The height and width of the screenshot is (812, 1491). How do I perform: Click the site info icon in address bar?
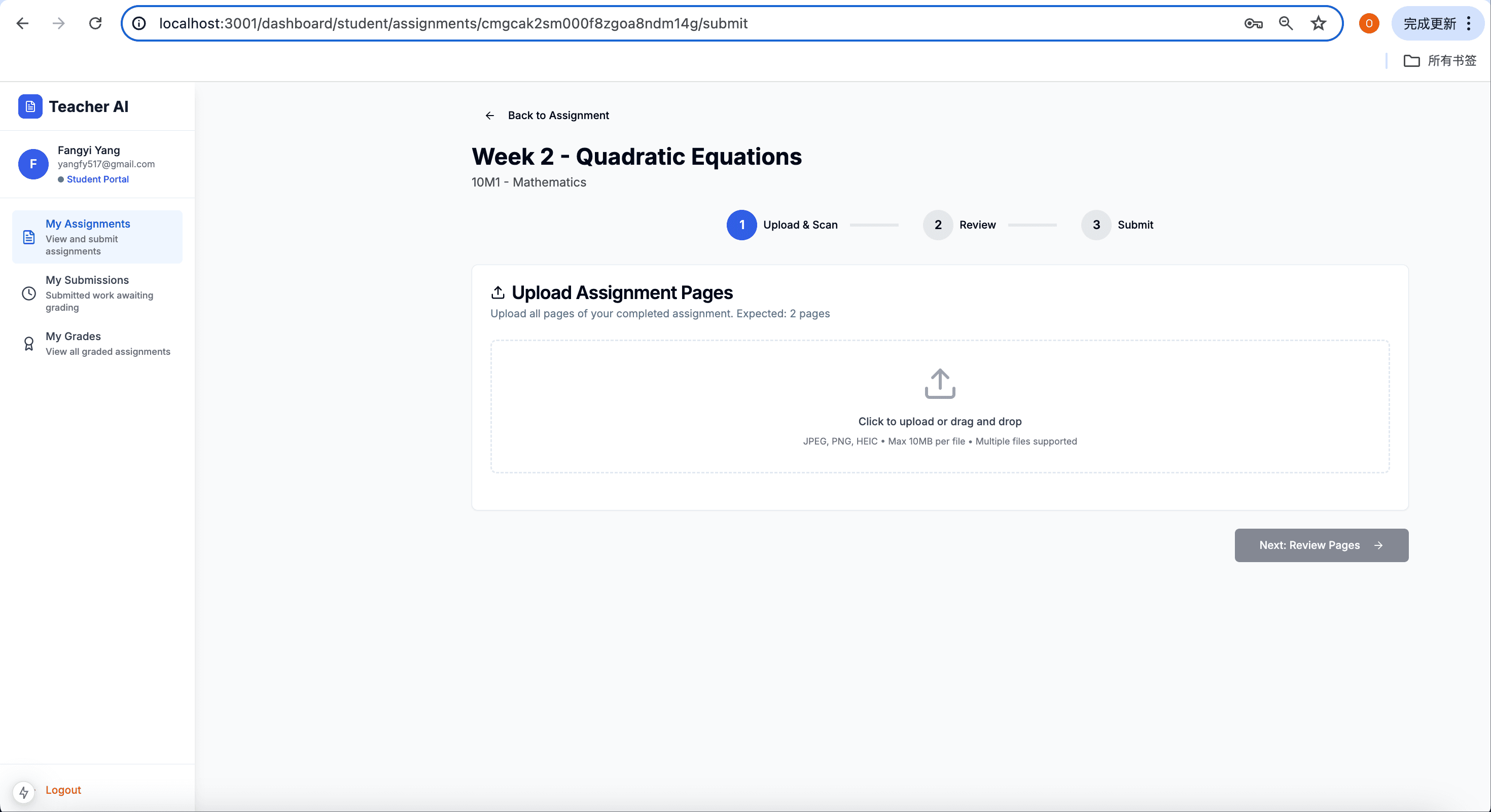pos(138,24)
